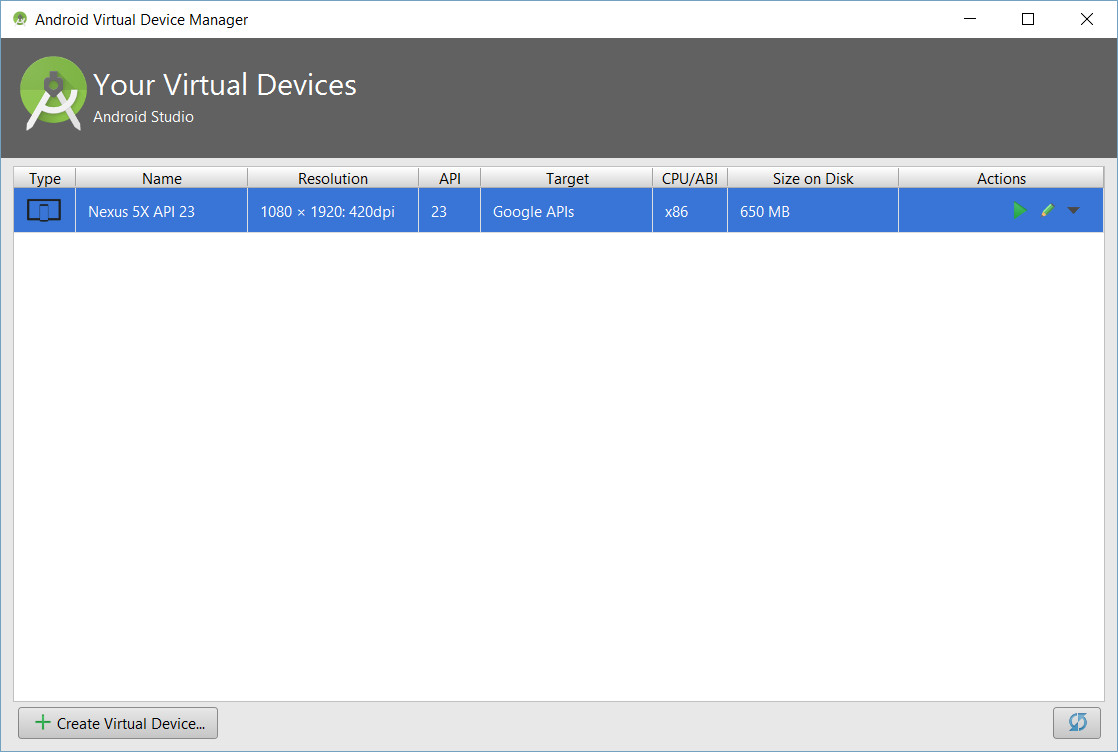Click the refresh AVD list button
The width and height of the screenshot is (1118, 752).
1077,723
